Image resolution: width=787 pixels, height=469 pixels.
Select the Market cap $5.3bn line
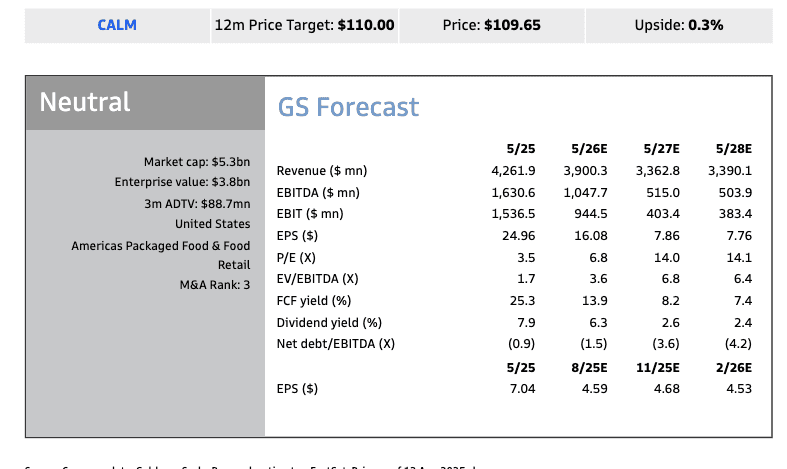pyautogui.click(x=197, y=161)
